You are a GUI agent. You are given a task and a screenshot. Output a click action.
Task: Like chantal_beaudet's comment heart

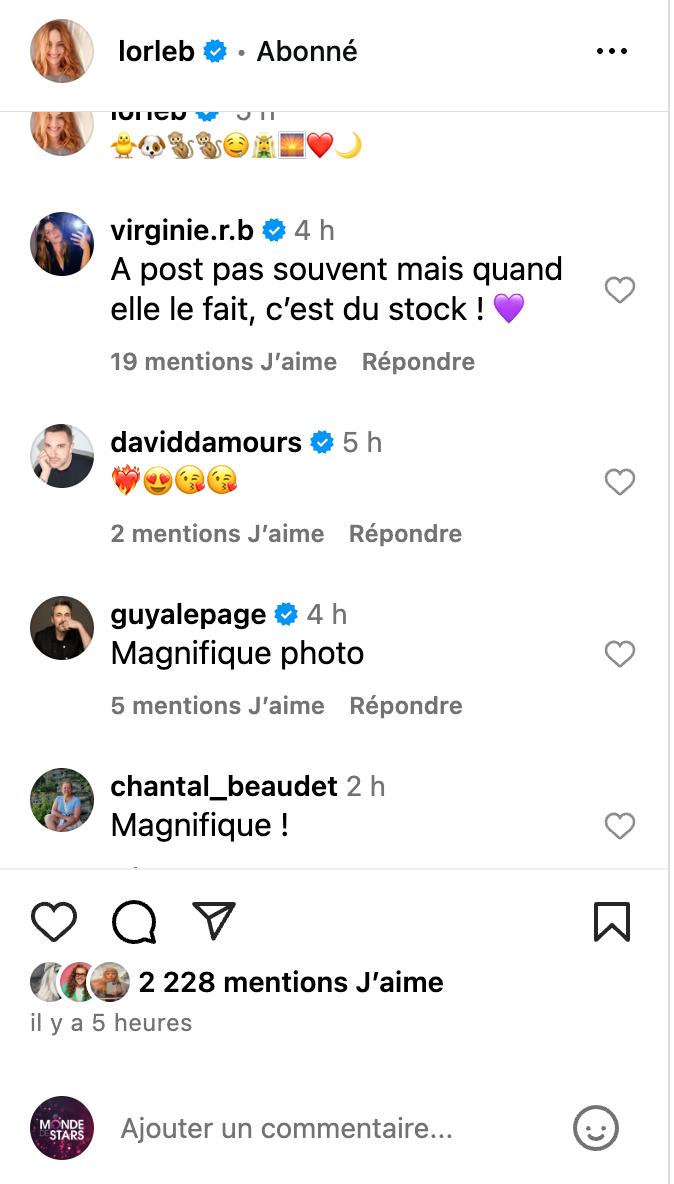620,823
